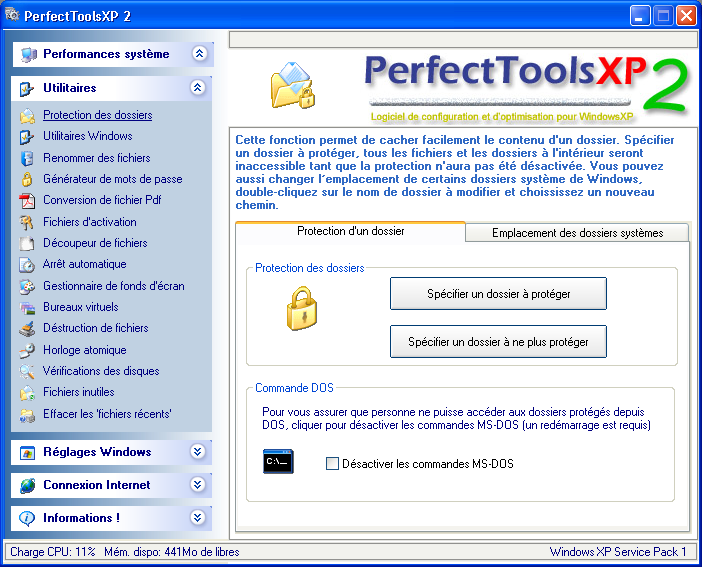Click Spécifier un dossier à protéger button
702x567 pixels.
pyautogui.click(x=498, y=294)
